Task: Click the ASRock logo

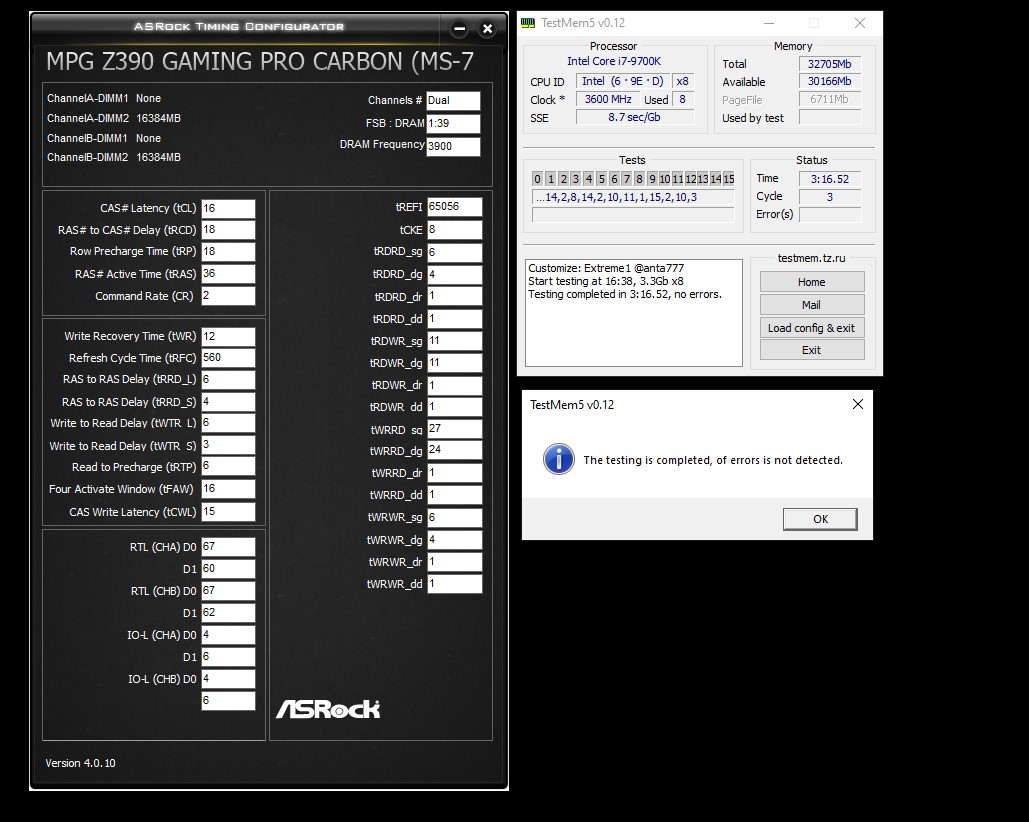Action: coord(328,709)
